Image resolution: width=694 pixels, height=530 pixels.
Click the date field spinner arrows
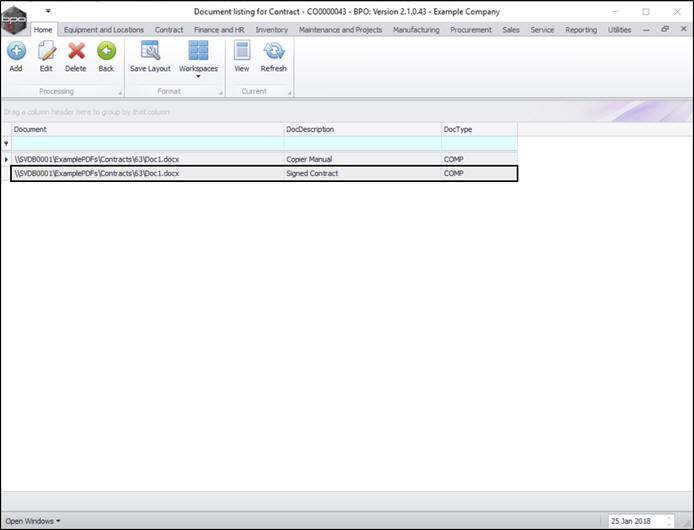[669, 521]
